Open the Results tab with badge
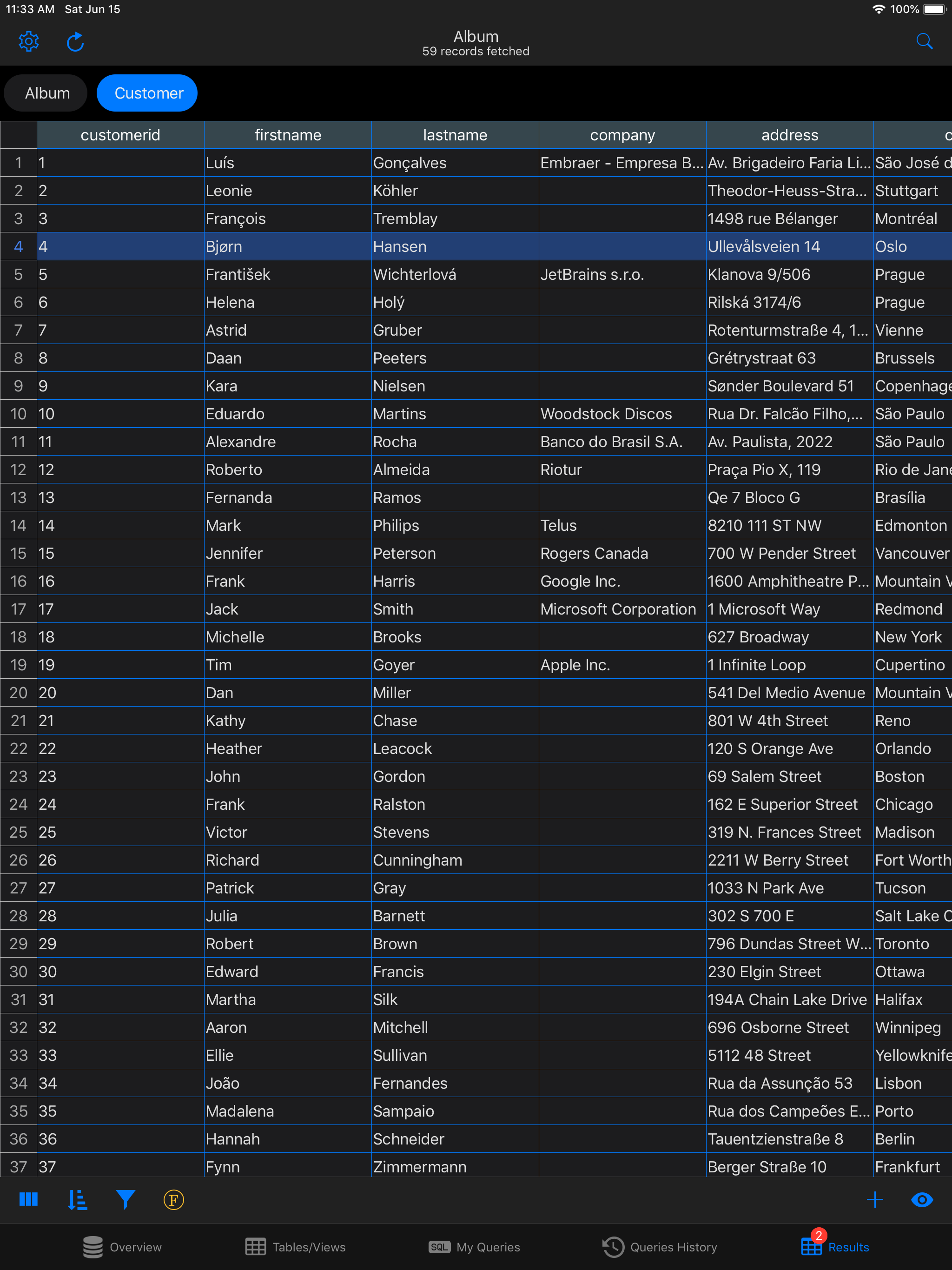The width and height of the screenshot is (952, 1270). tap(835, 1247)
